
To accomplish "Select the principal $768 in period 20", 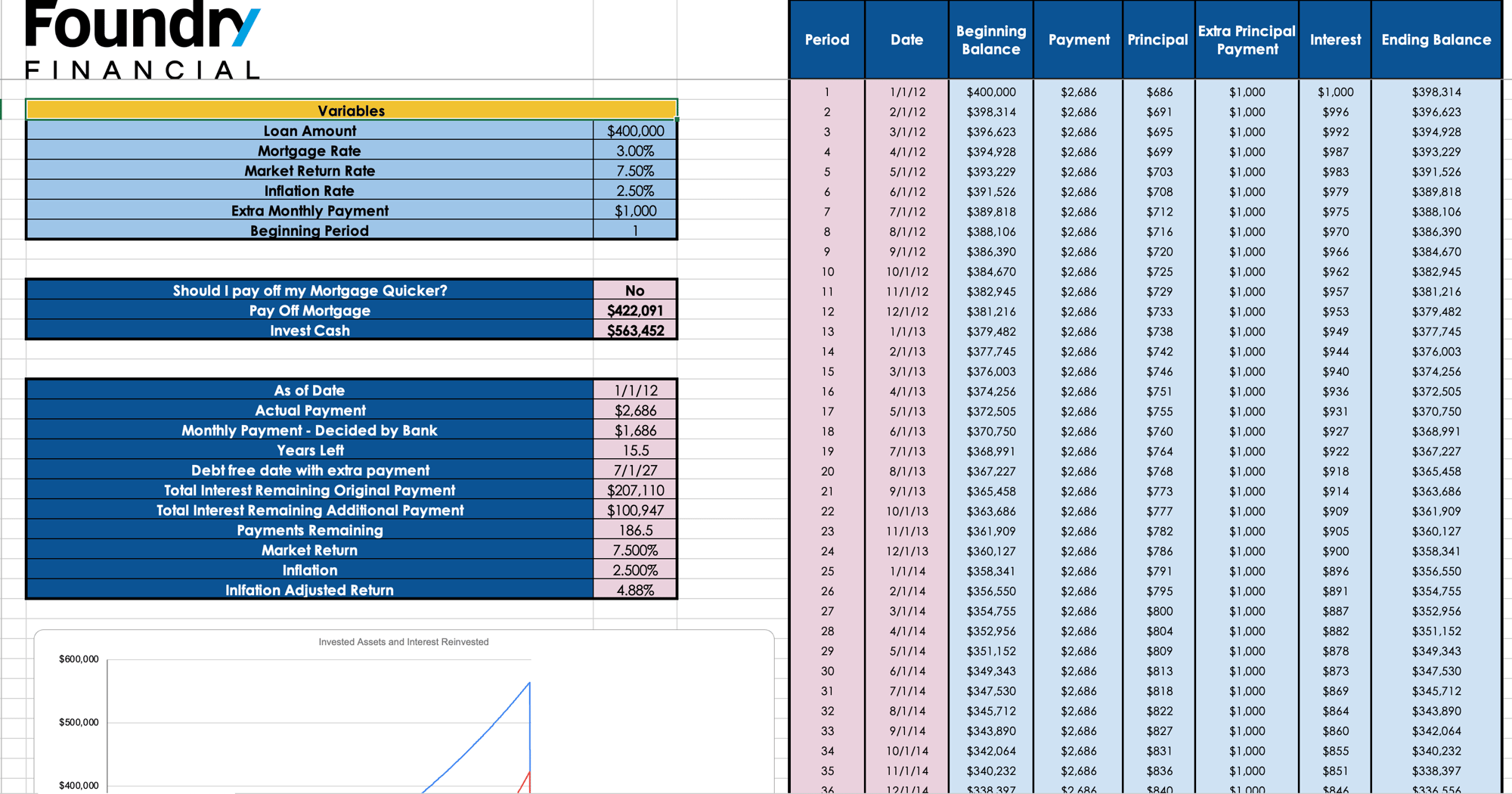I will [x=1158, y=471].
